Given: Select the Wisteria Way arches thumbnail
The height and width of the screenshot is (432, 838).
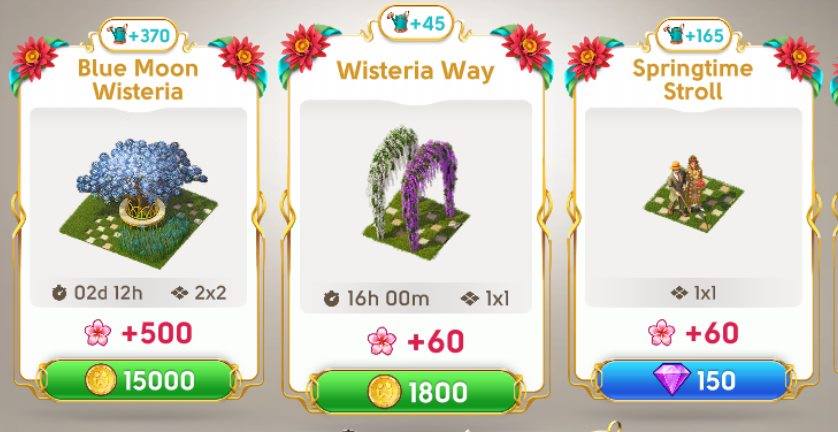Looking at the screenshot, I should (416, 192).
